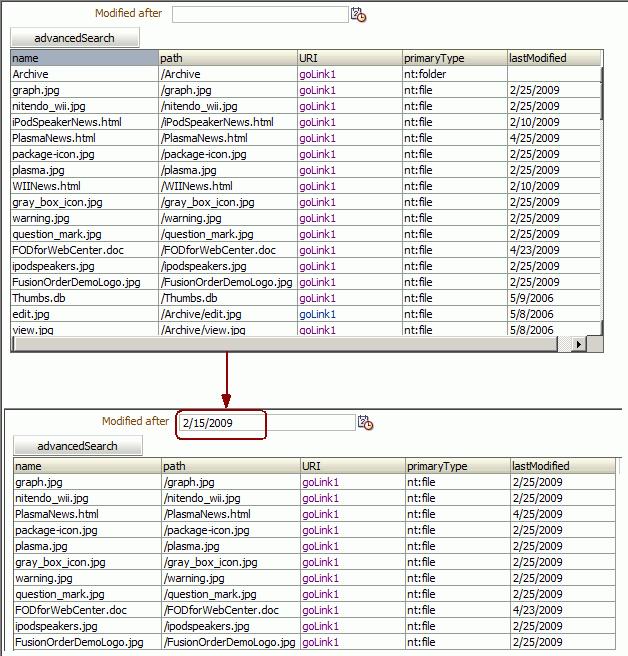This screenshot has height=656, width=628.
Task: Focus the empty Modified after input field
Action: (260, 15)
